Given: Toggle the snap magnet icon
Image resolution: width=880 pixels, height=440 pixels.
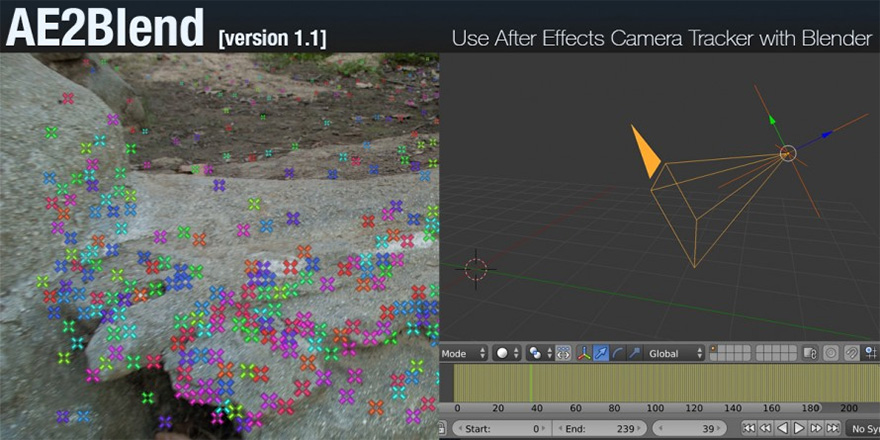Looking at the screenshot, I should click(x=851, y=354).
